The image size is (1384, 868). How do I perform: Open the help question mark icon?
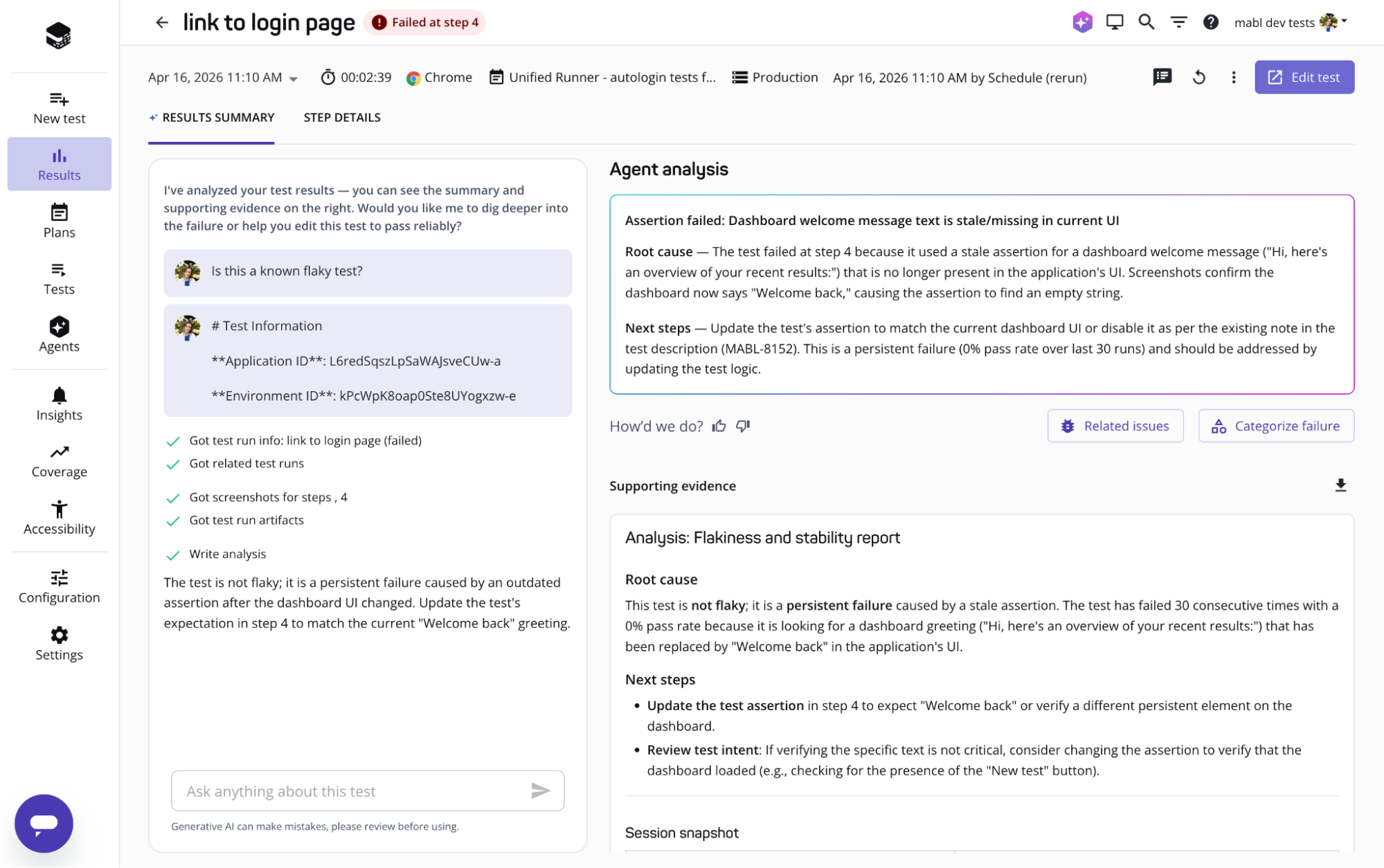(1210, 22)
